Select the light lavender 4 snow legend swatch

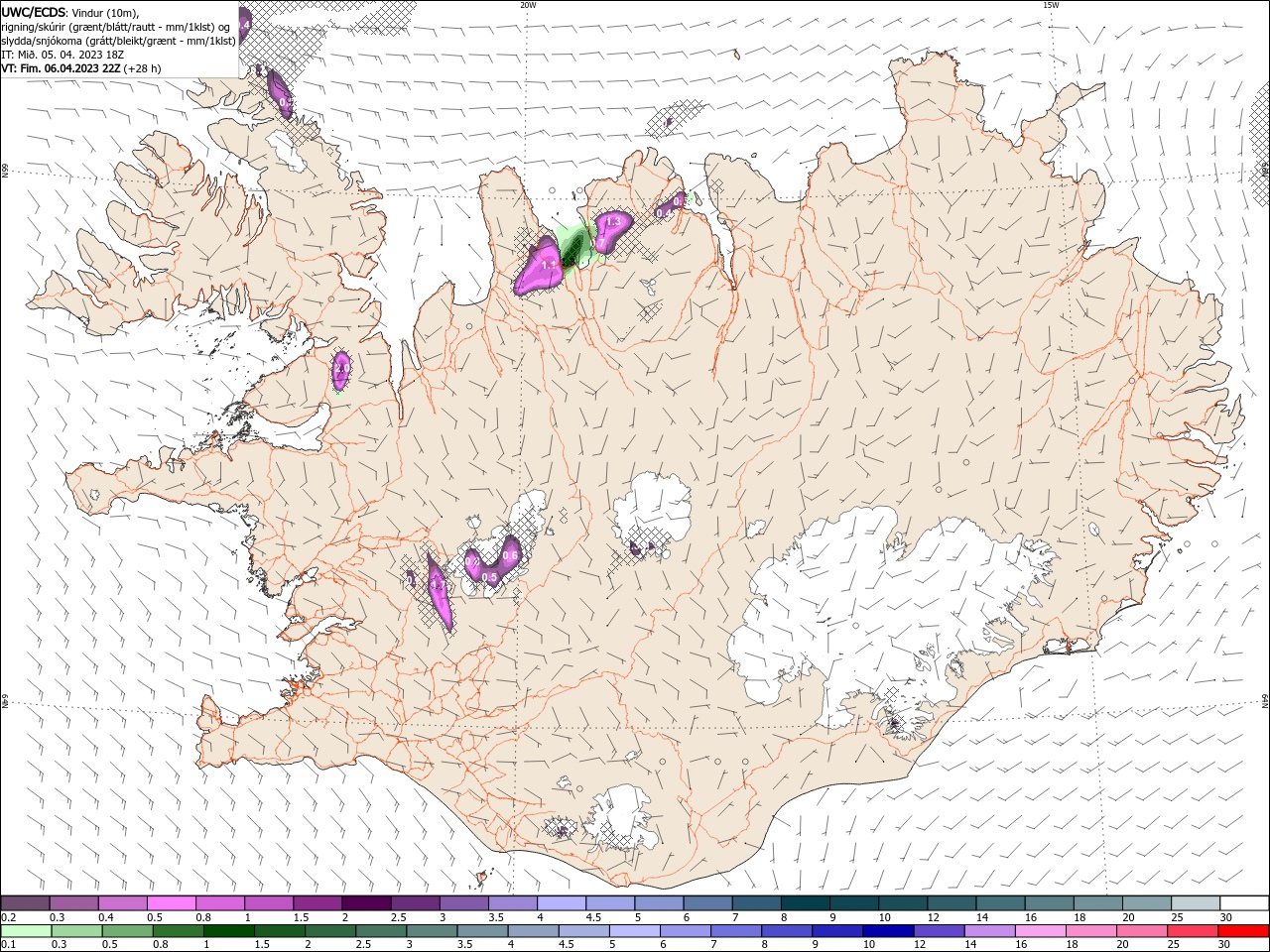coord(562,903)
